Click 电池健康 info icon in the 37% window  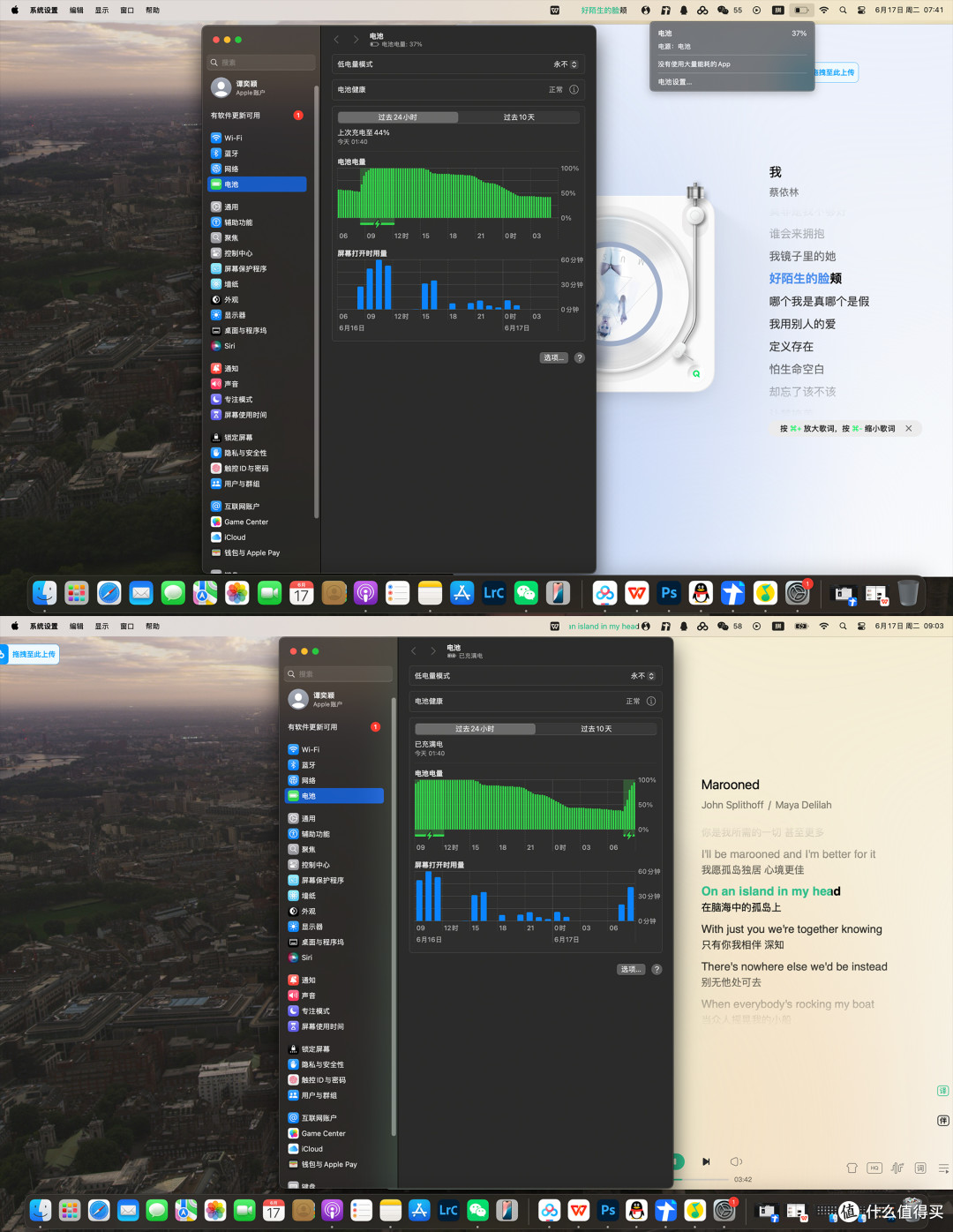coord(574,89)
